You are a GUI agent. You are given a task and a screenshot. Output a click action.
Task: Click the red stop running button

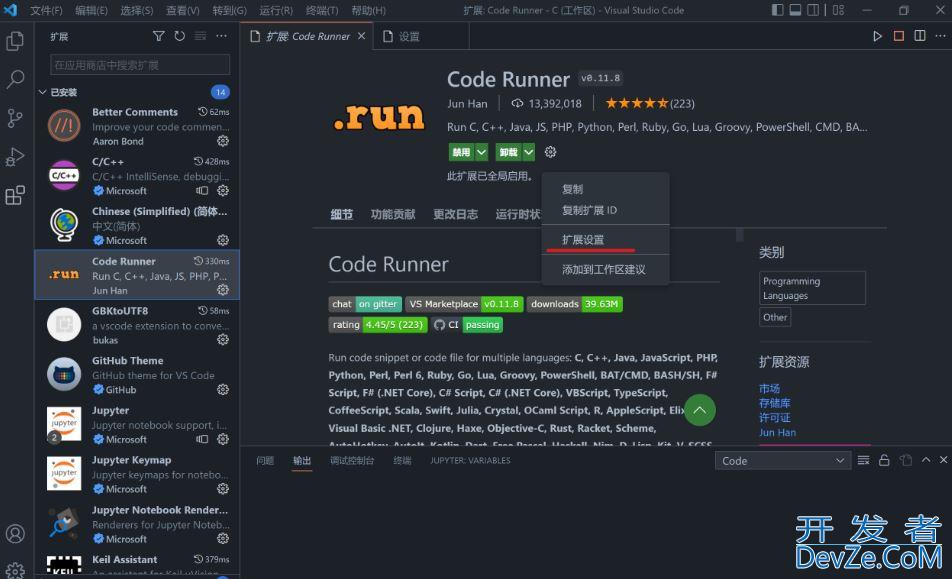click(x=899, y=36)
